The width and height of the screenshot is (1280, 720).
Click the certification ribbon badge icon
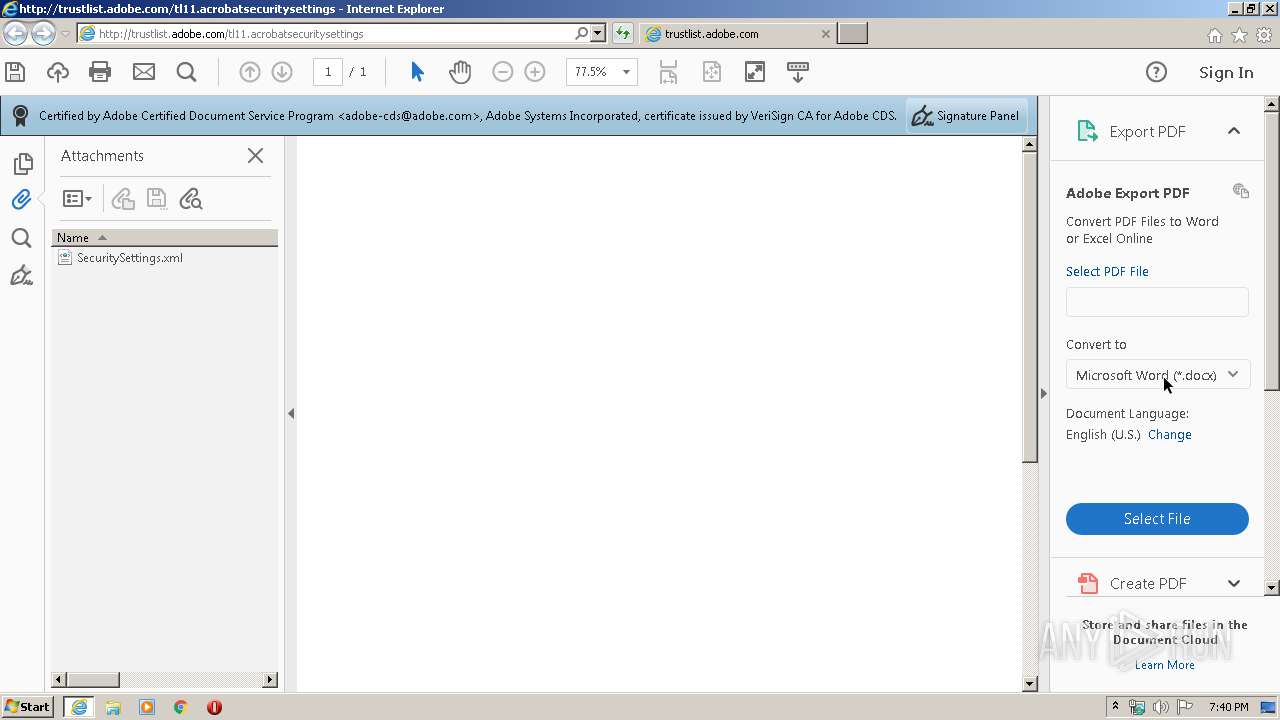point(19,116)
